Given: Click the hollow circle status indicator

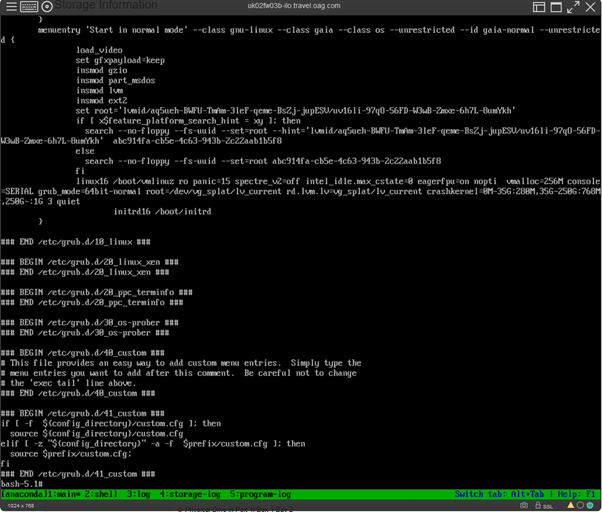Looking at the screenshot, I should 581,505.
